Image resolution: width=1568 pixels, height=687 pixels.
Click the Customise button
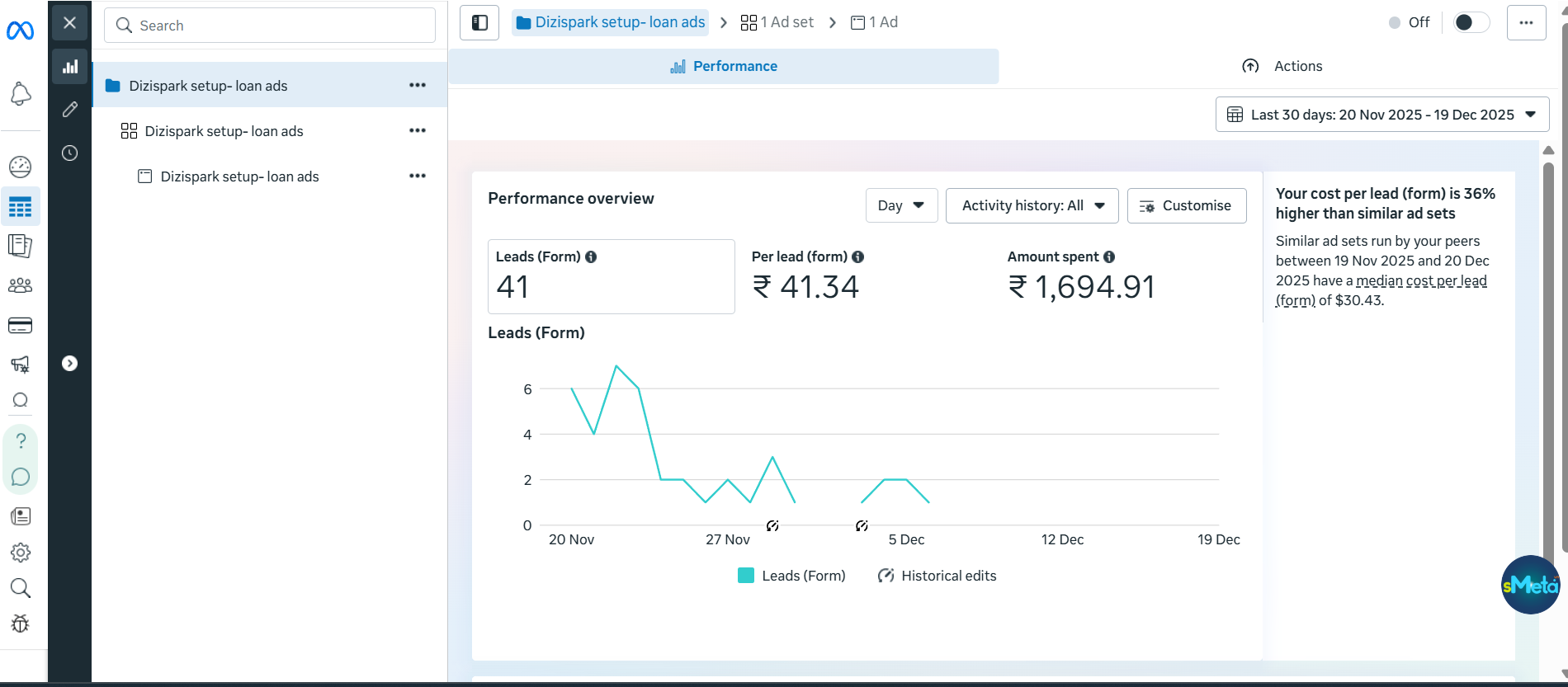point(1186,205)
